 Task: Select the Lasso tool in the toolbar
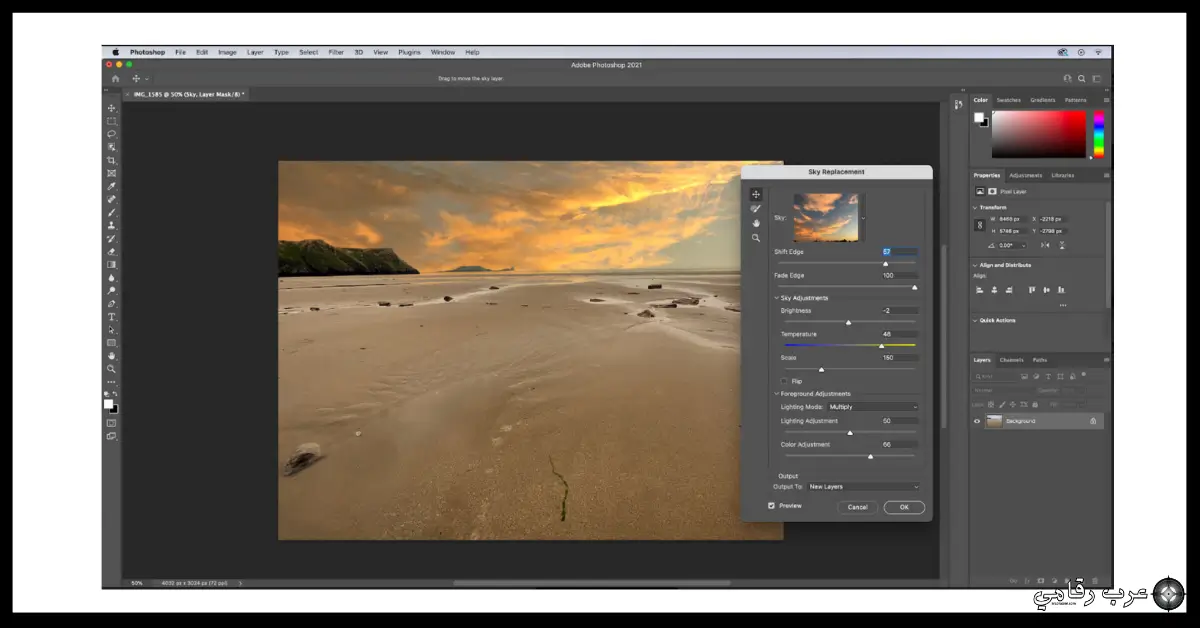[112, 134]
